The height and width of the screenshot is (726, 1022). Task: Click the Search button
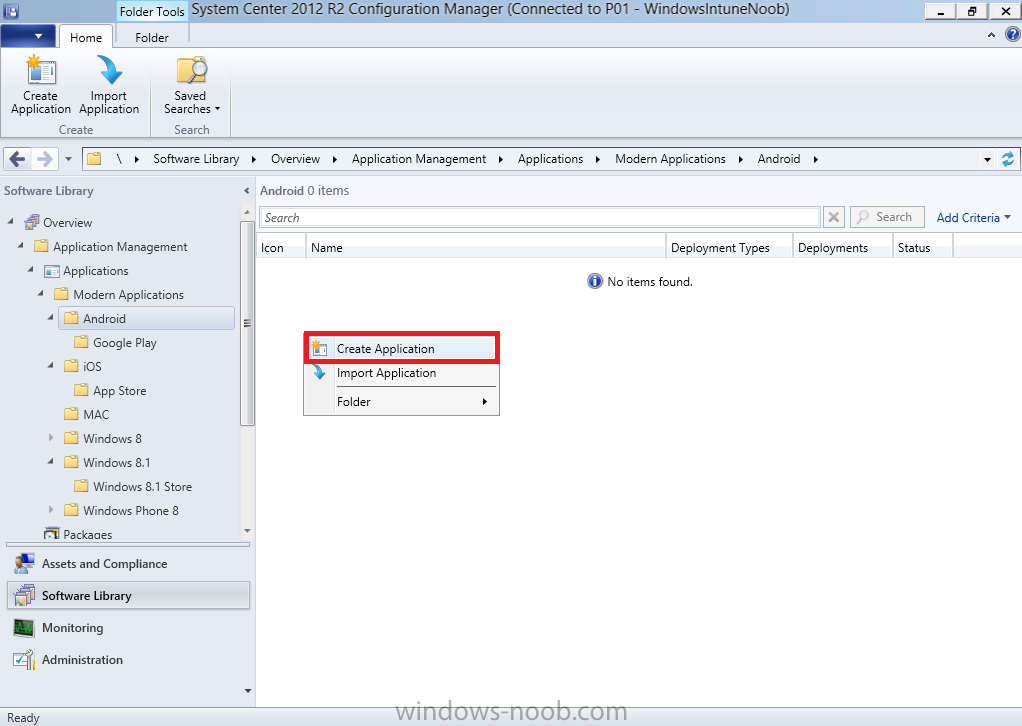tap(887, 217)
